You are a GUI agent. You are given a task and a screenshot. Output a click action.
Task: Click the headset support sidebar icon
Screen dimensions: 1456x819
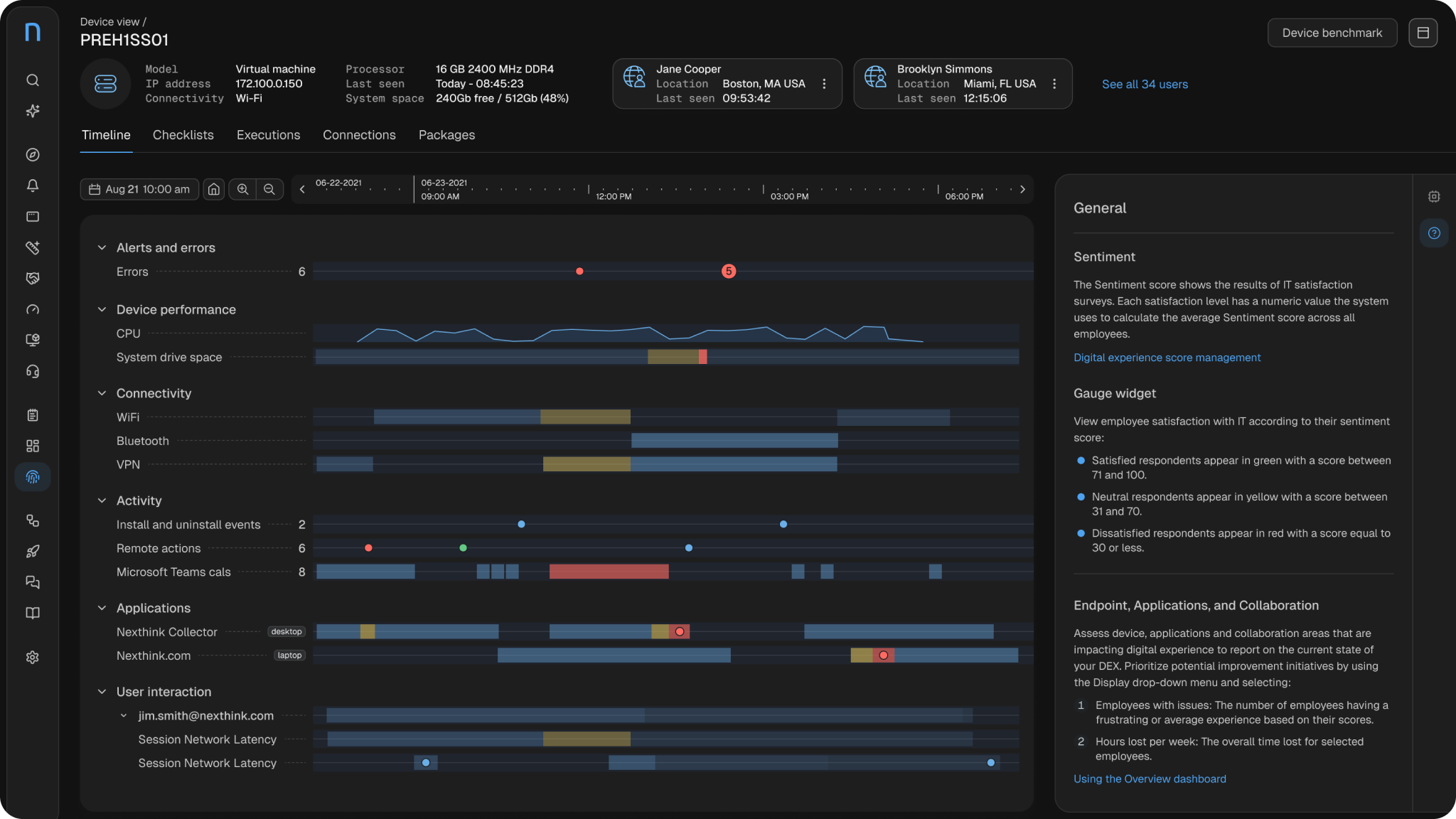click(x=33, y=371)
